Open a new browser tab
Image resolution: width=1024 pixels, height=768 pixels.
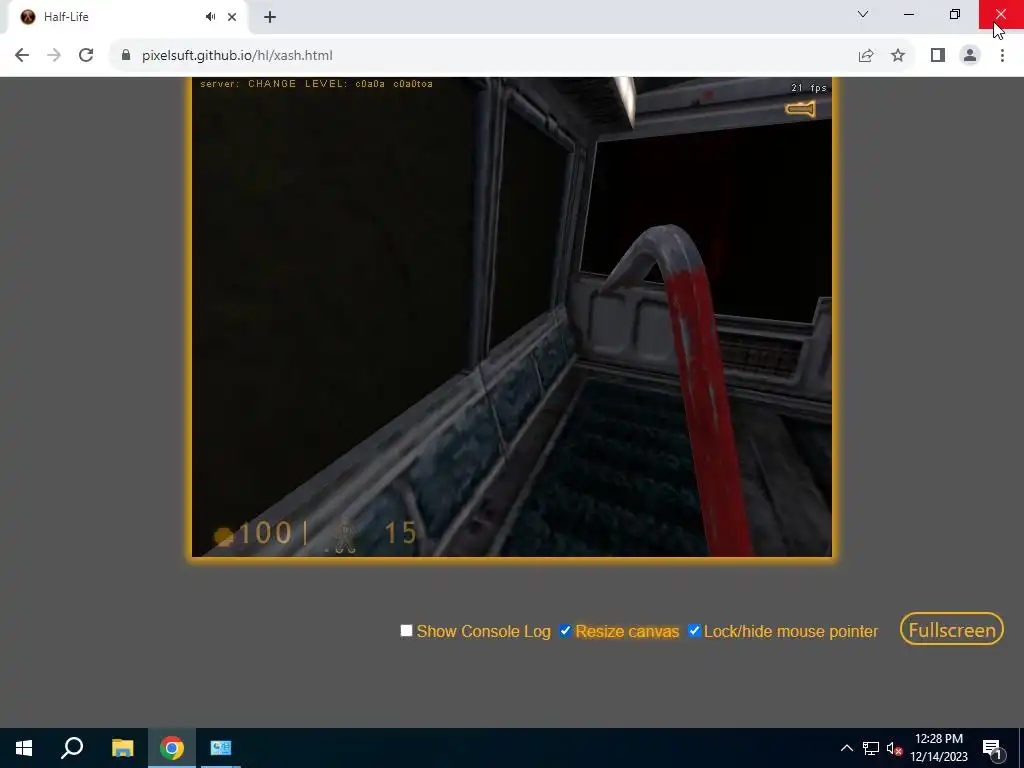tap(270, 17)
